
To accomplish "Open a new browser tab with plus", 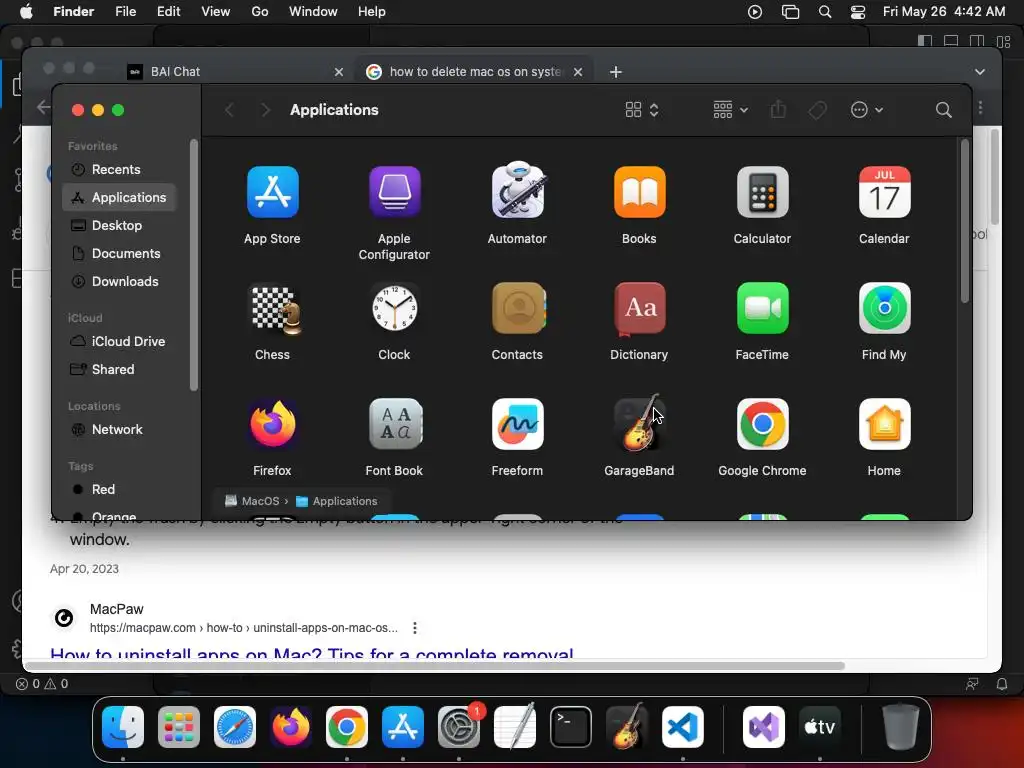I will click(615, 72).
